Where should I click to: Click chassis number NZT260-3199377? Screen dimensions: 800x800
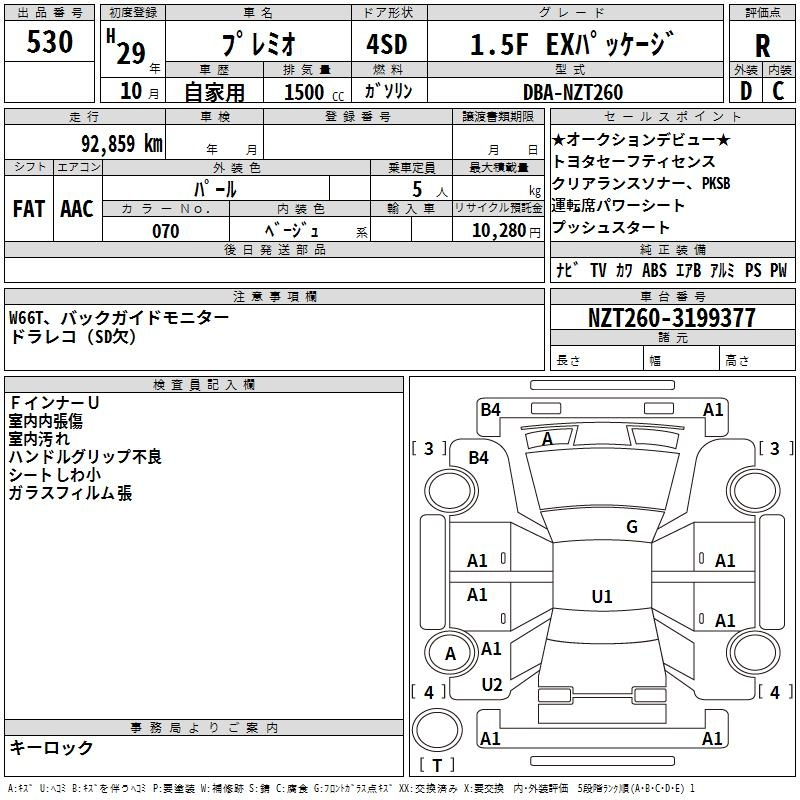[672, 317]
